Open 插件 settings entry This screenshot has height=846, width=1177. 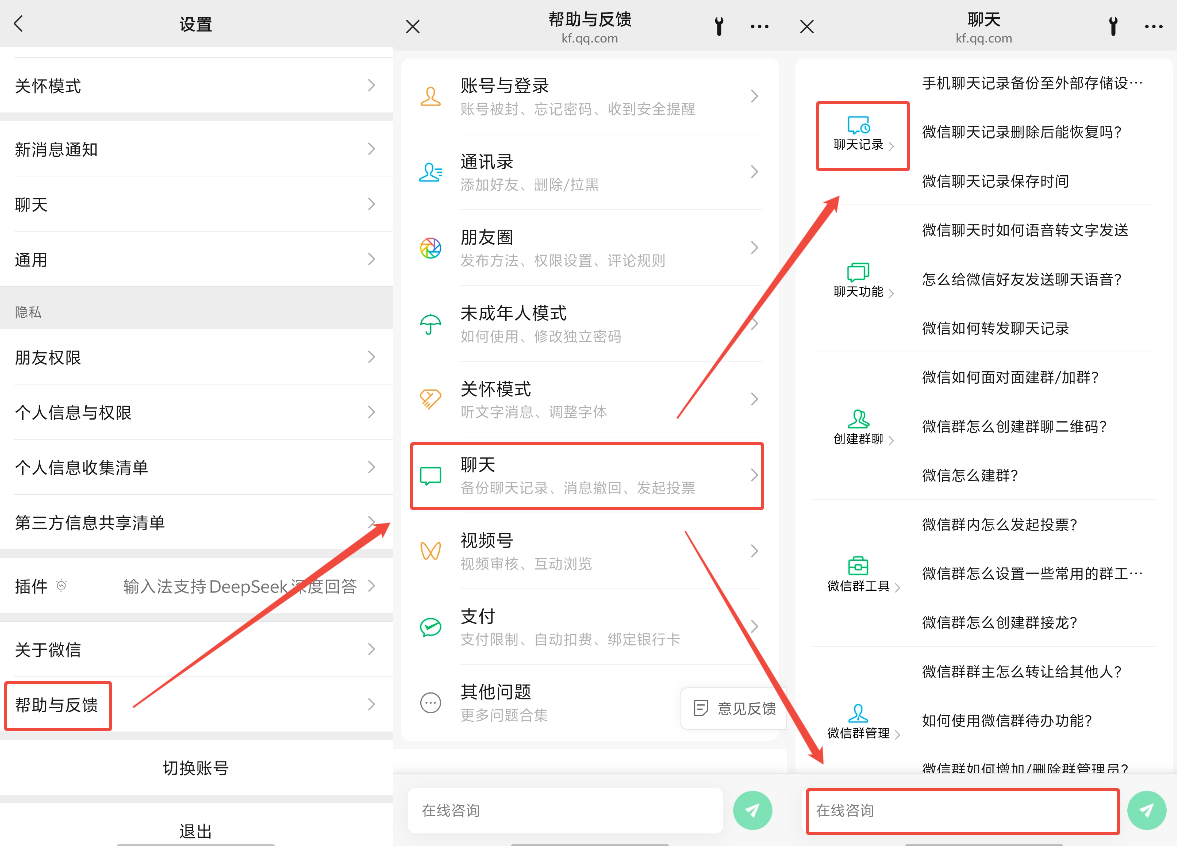tap(196, 586)
